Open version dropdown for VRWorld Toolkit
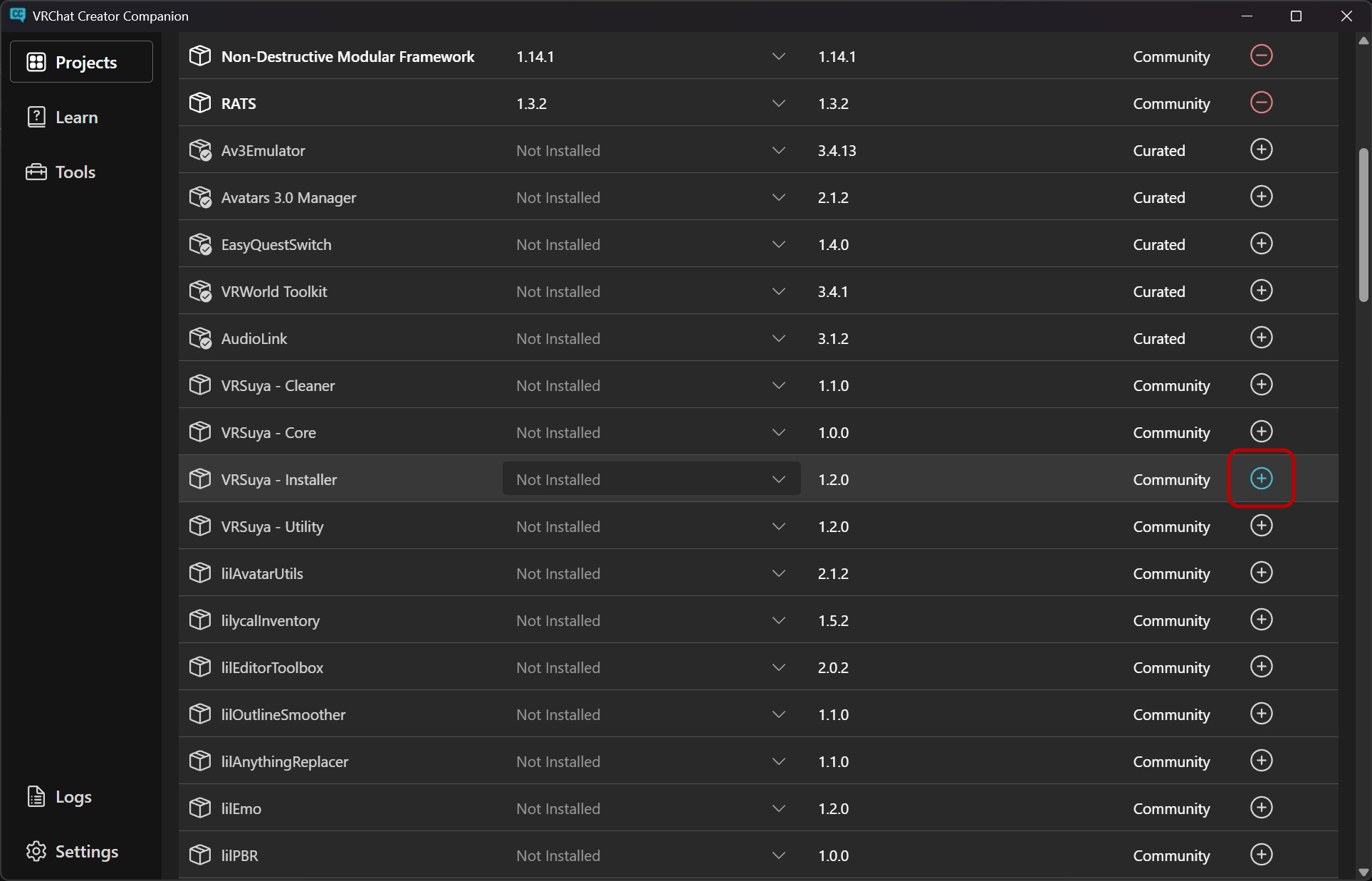 coord(651,291)
